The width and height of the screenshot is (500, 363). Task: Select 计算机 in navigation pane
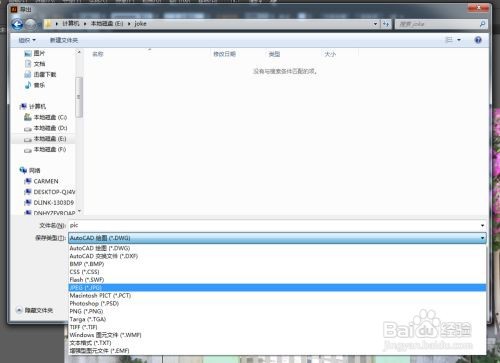click(33, 107)
